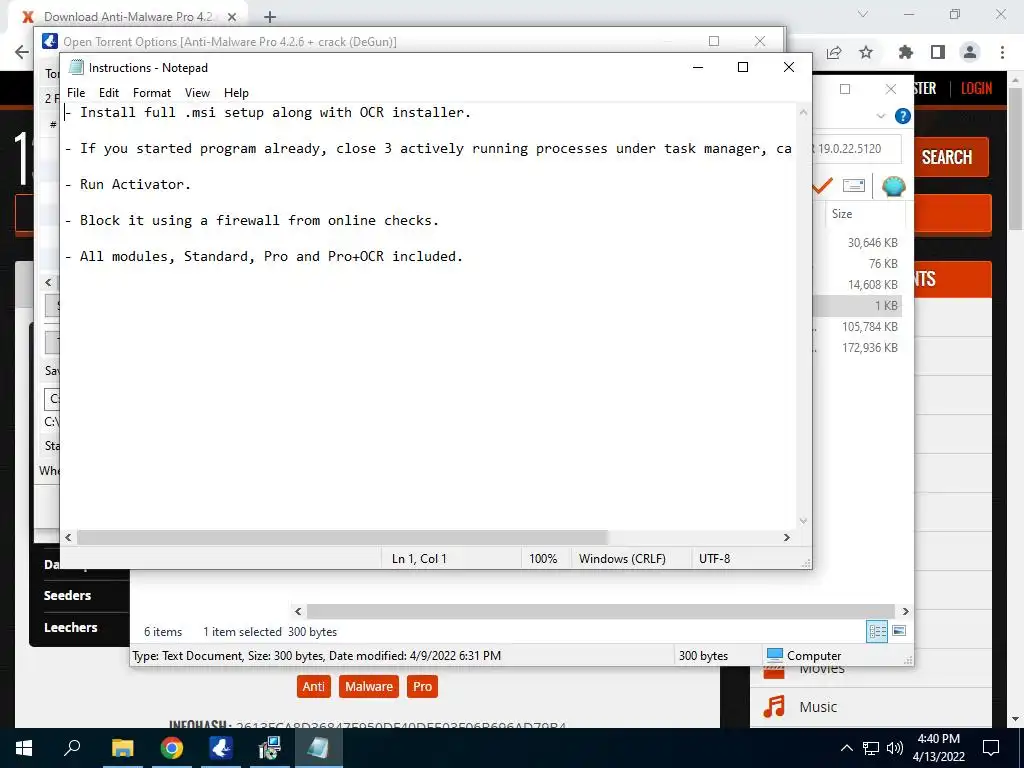Image resolution: width=1024 pixels, height=768 pixels.
Task: Close the Download Anti-Malware Pro browser tab
Action: (231, 17)
